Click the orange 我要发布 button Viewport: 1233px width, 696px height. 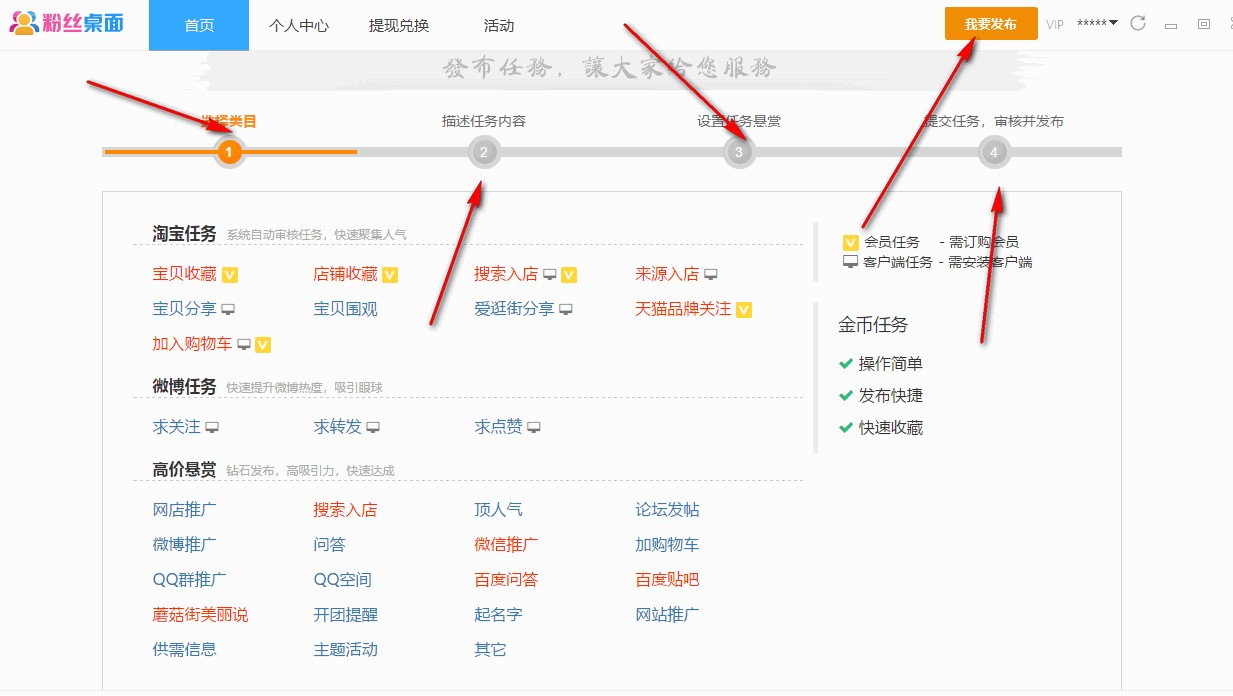[x=991, y=24]
